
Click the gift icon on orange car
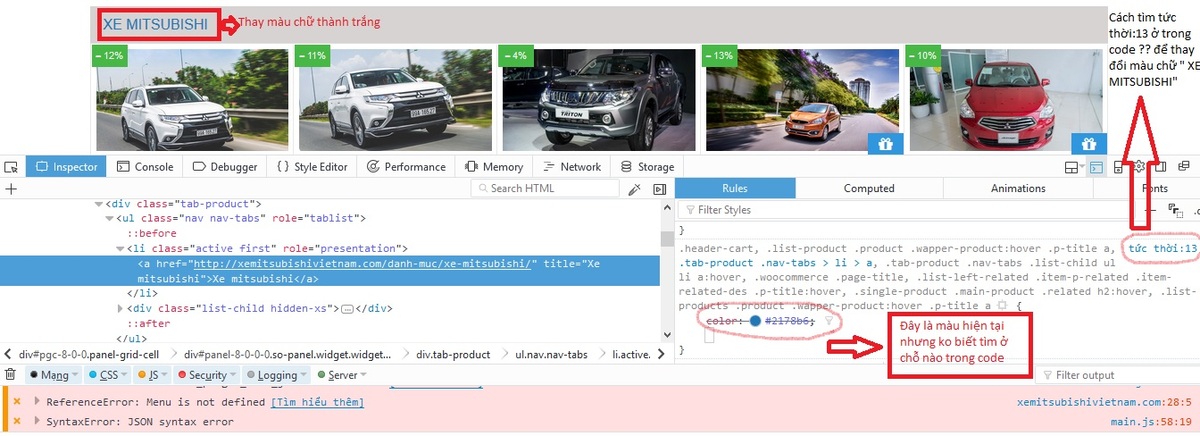coord(885,144)
